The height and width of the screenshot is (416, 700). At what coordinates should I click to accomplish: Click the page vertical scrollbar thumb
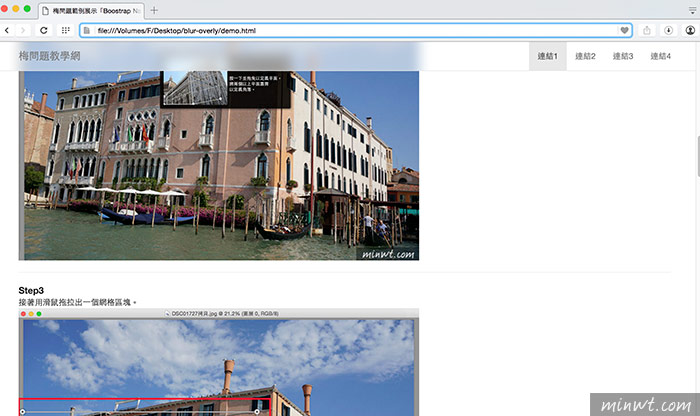pyautogui.click(x=698, y=157)
